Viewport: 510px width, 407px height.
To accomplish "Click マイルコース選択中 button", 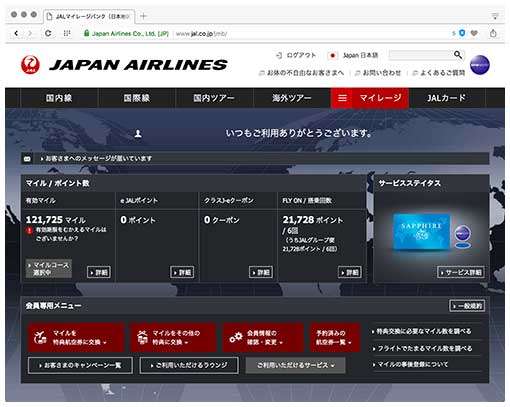I will [x=49, y=269].
